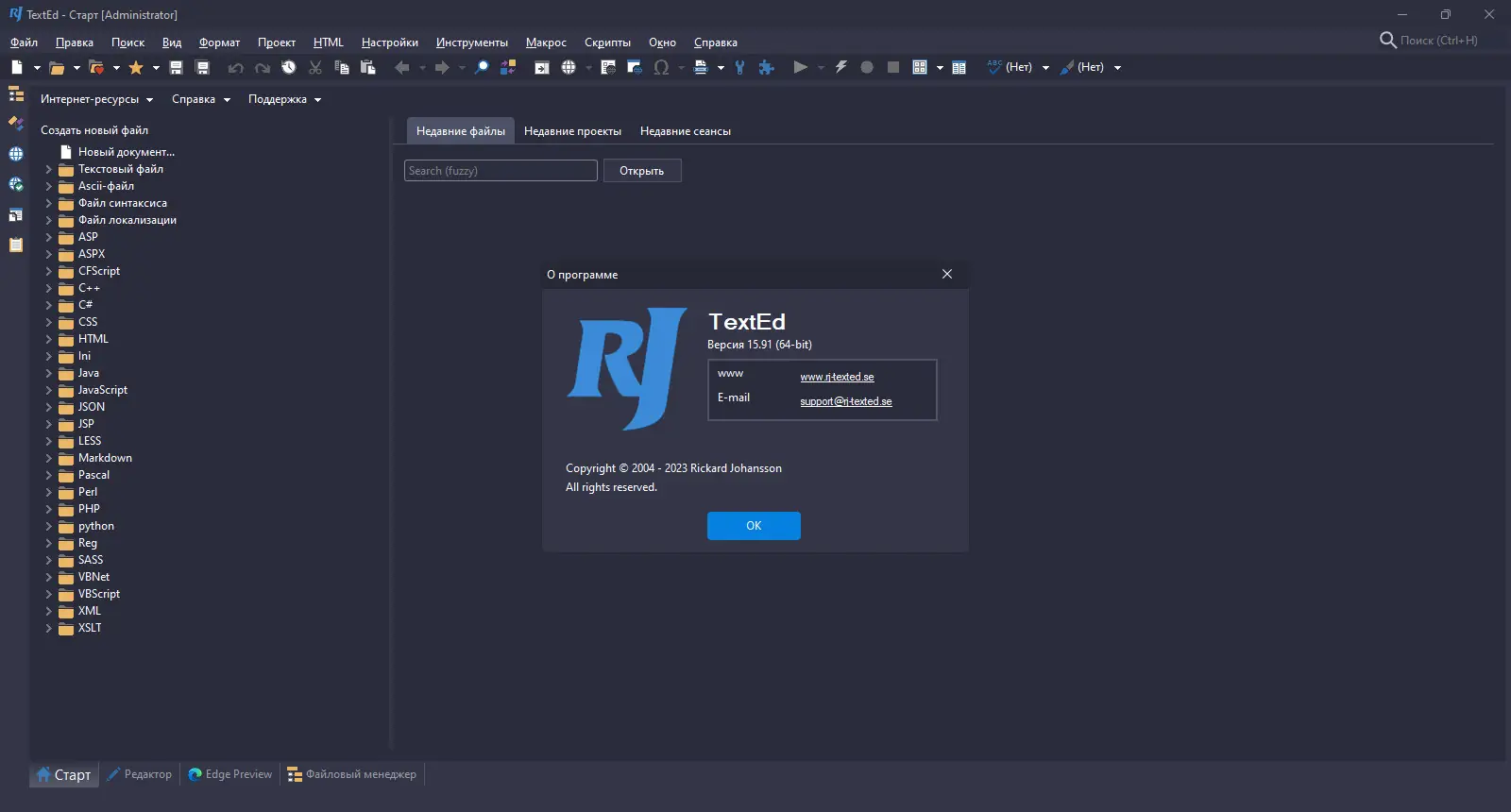Open the Edge Preview tab

(230, 774)
